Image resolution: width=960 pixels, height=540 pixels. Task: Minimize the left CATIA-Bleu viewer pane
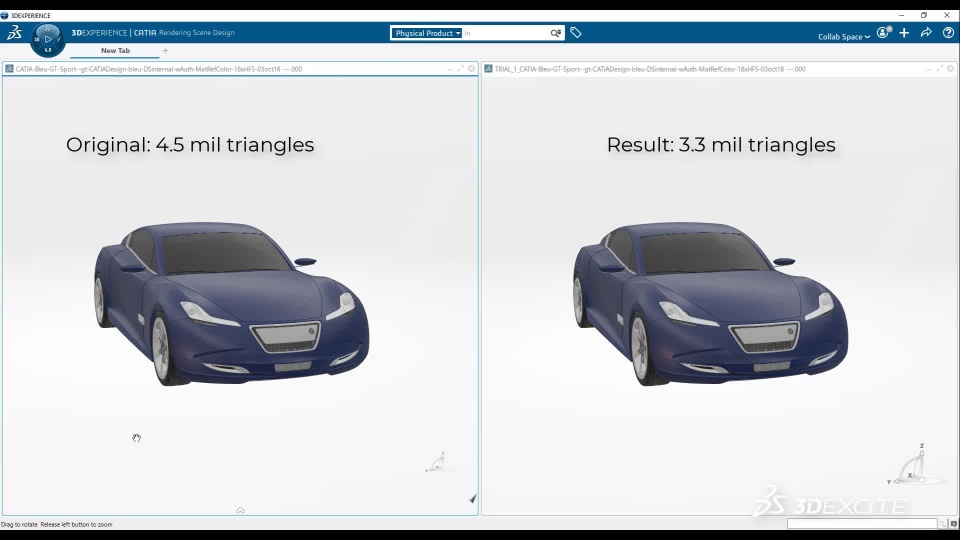pyautogui.click(x=451, y=69)
